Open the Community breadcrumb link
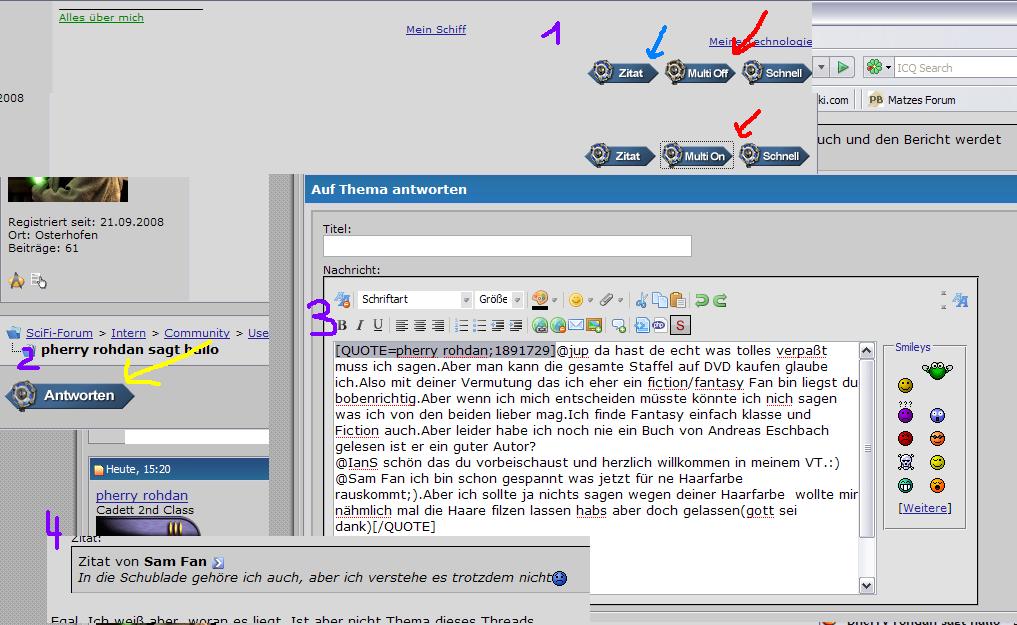This screenshot has height=625, width=1017. (197, 333)
